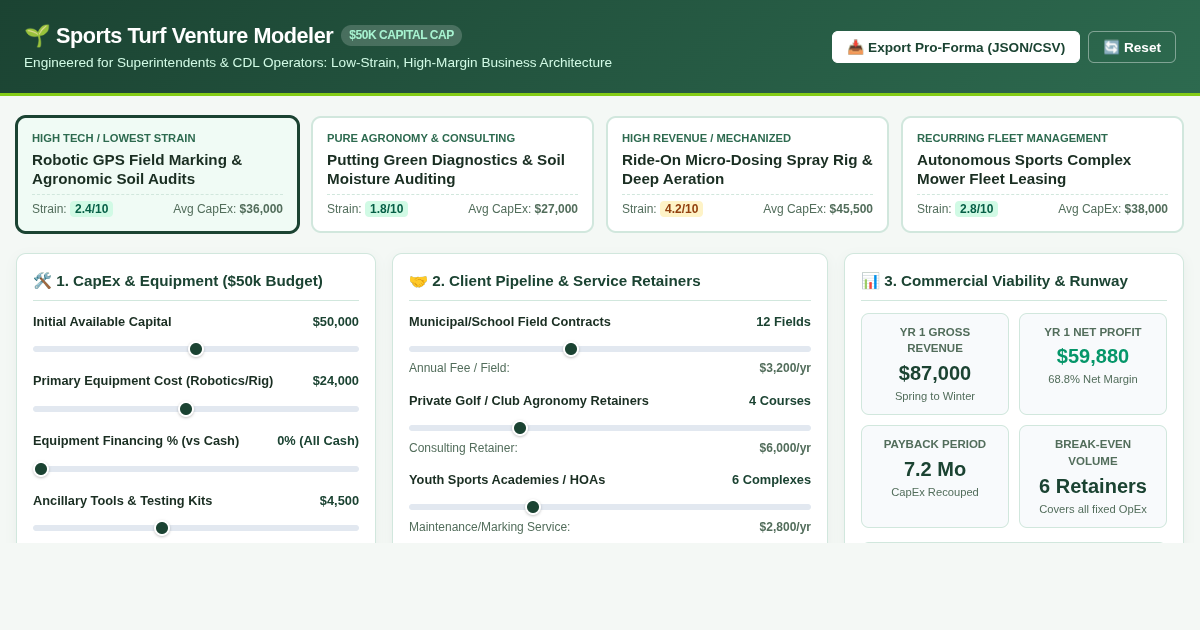Click the seedling logo icon in header
The image size is (1200, 630).
[x=37, y=36]
